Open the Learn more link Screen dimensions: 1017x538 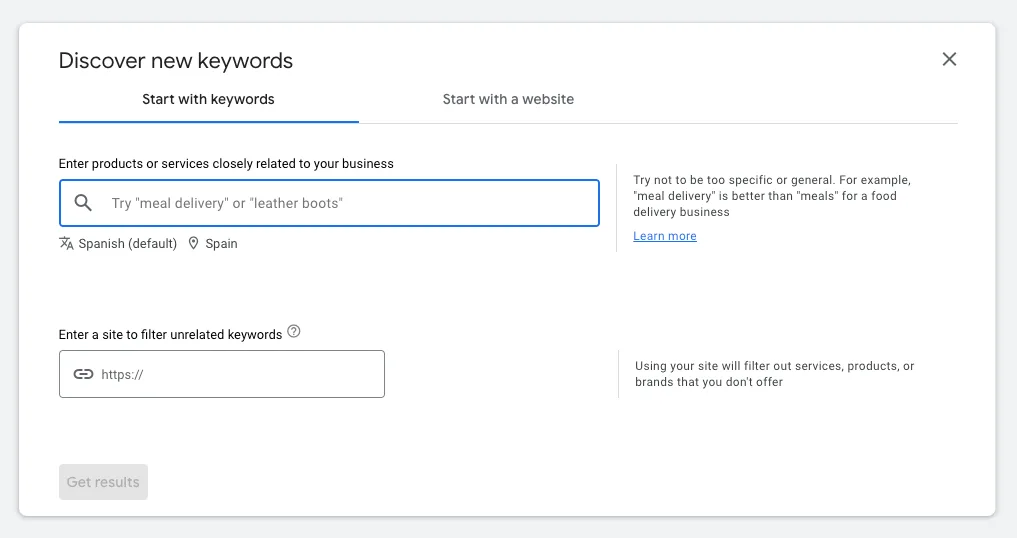point(665,236)
